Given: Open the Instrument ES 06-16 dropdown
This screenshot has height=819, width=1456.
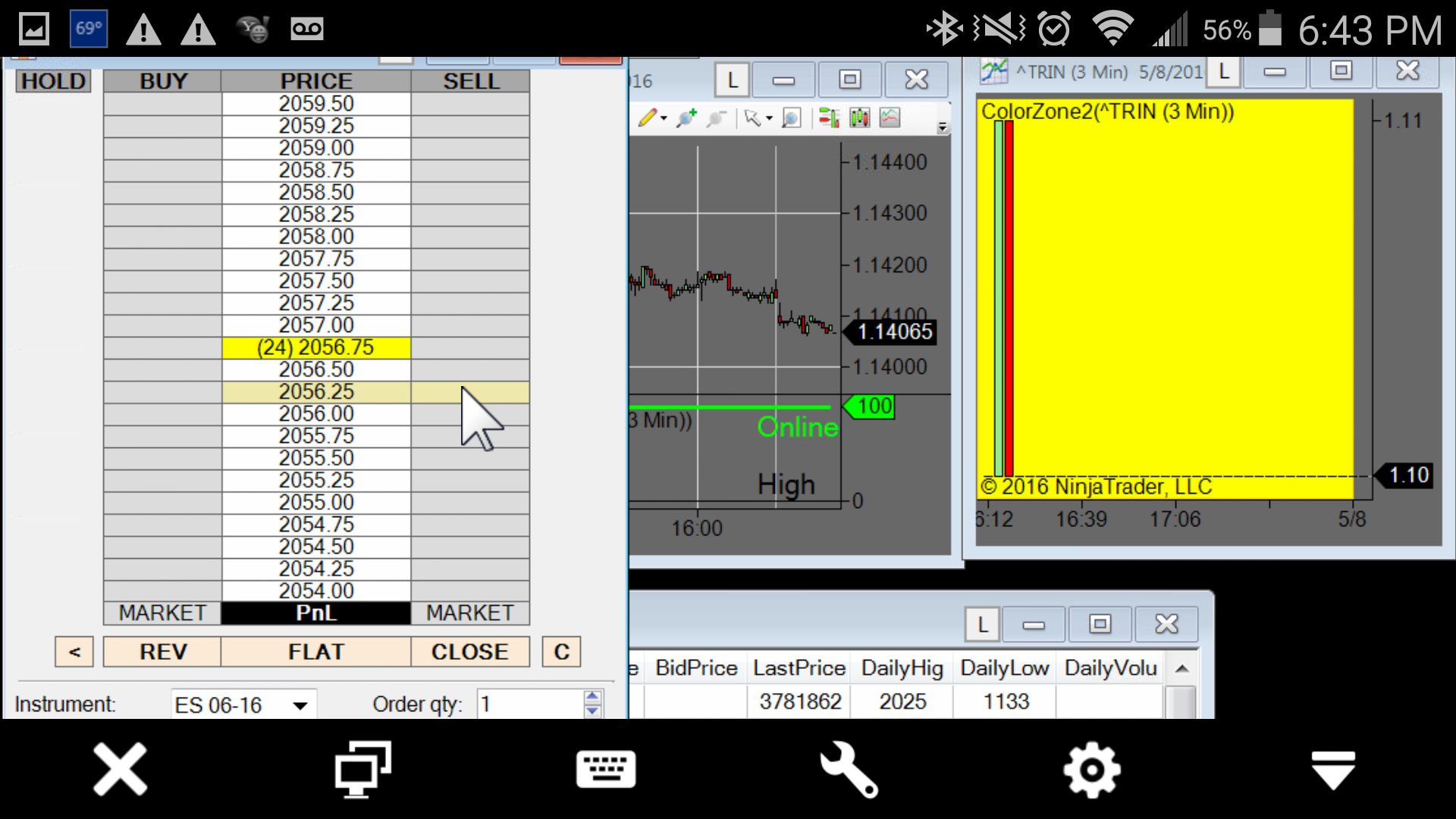Looking at the screenshot, I should [x=300, y=705].
